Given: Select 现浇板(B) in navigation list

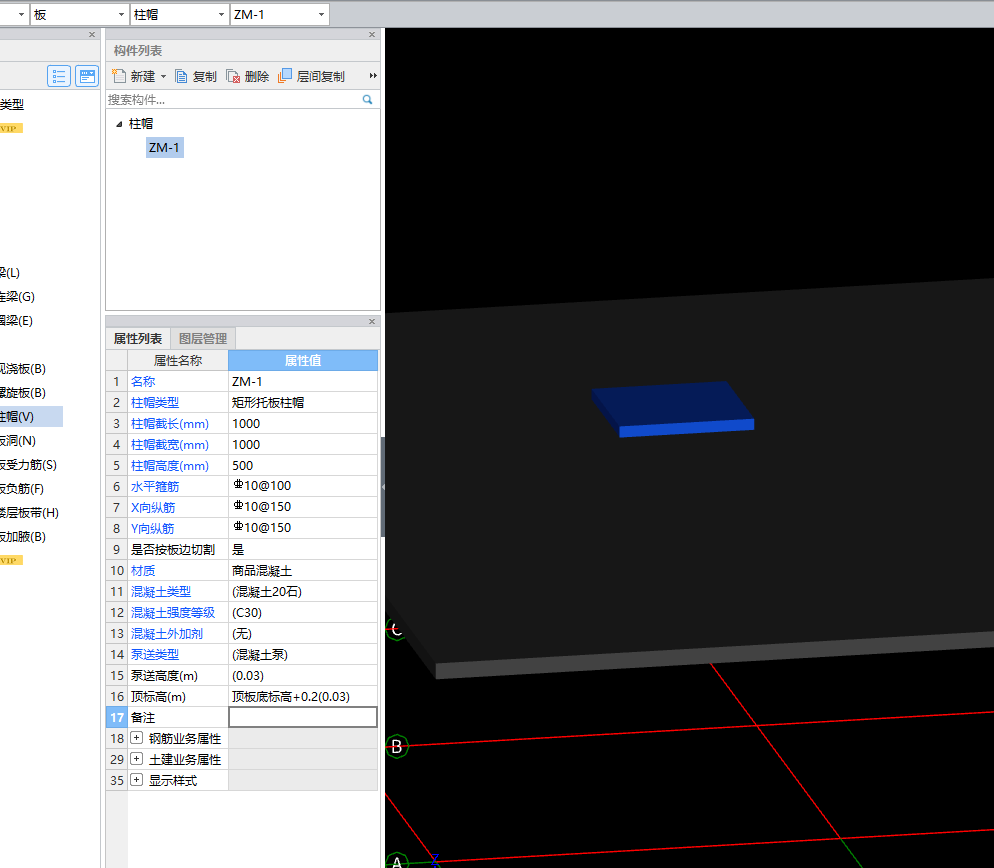Looking at the screenshot, I should pyautogui.click(x=23, y=368).
